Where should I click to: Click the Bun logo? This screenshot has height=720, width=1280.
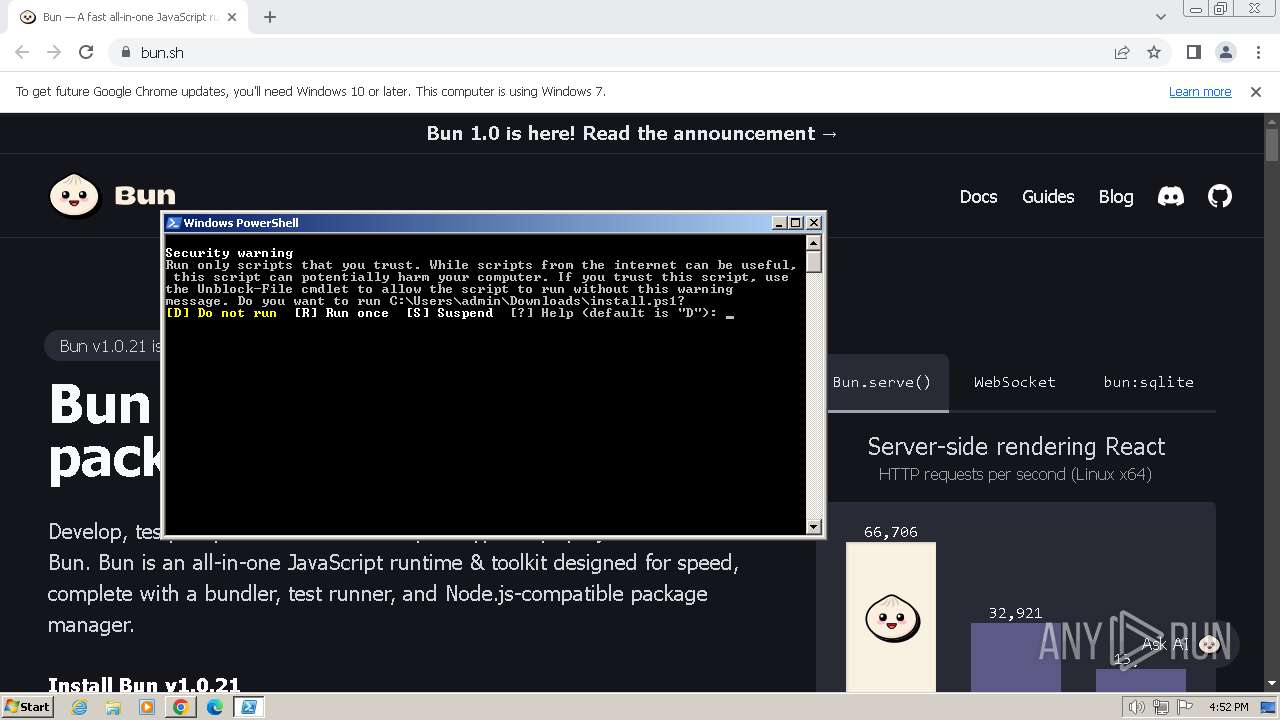pos(112,195)
